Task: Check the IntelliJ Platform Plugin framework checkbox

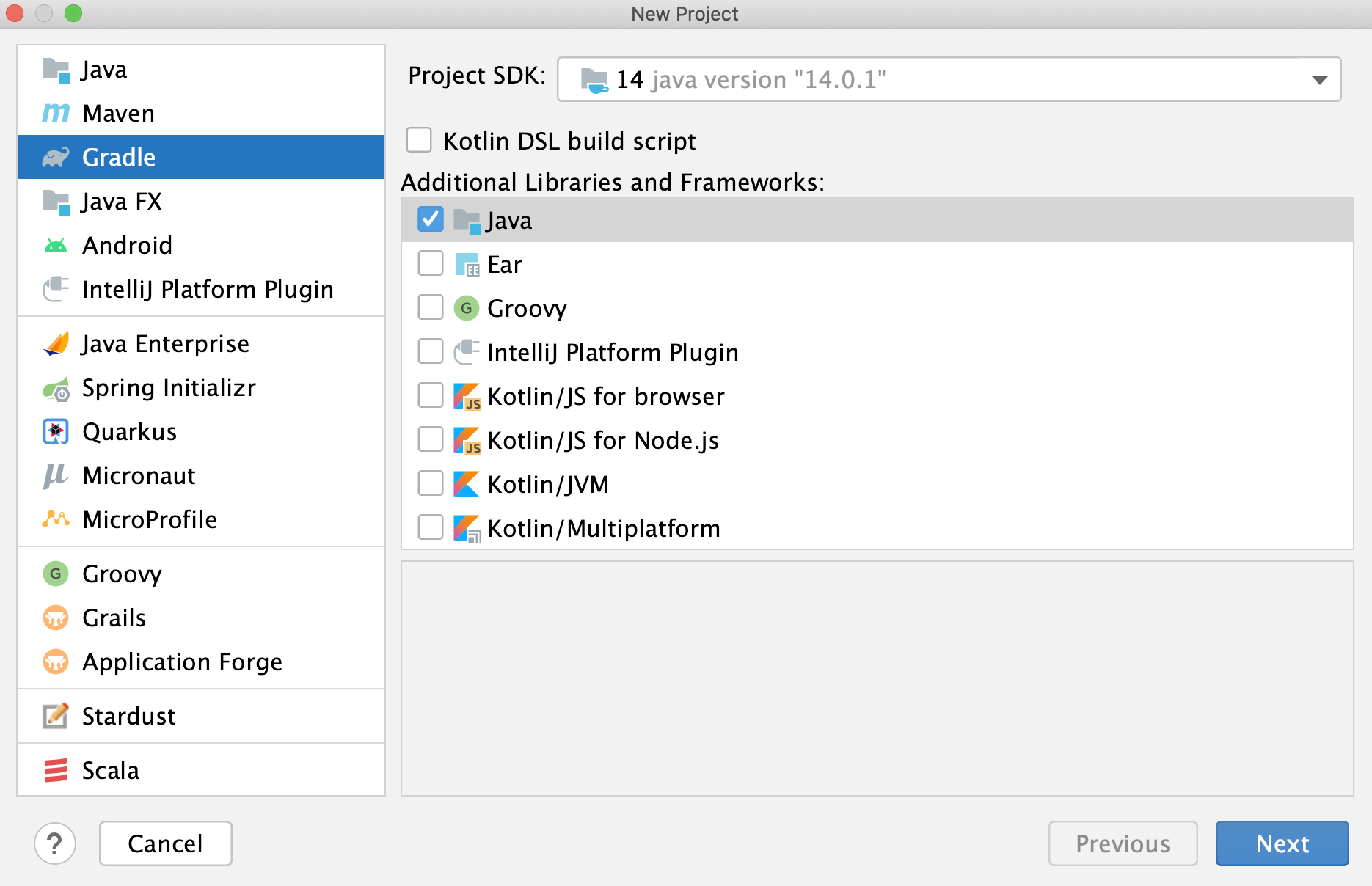Action: [431, 351]
